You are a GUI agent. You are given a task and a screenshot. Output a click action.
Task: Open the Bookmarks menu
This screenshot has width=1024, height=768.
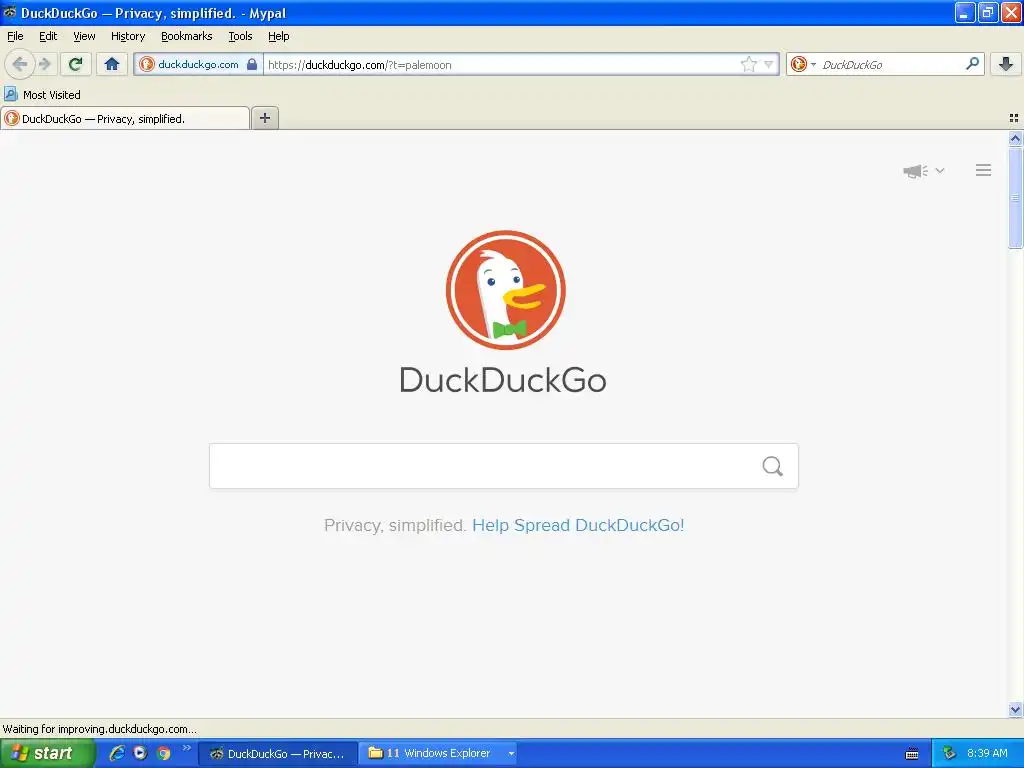point(187,36)
